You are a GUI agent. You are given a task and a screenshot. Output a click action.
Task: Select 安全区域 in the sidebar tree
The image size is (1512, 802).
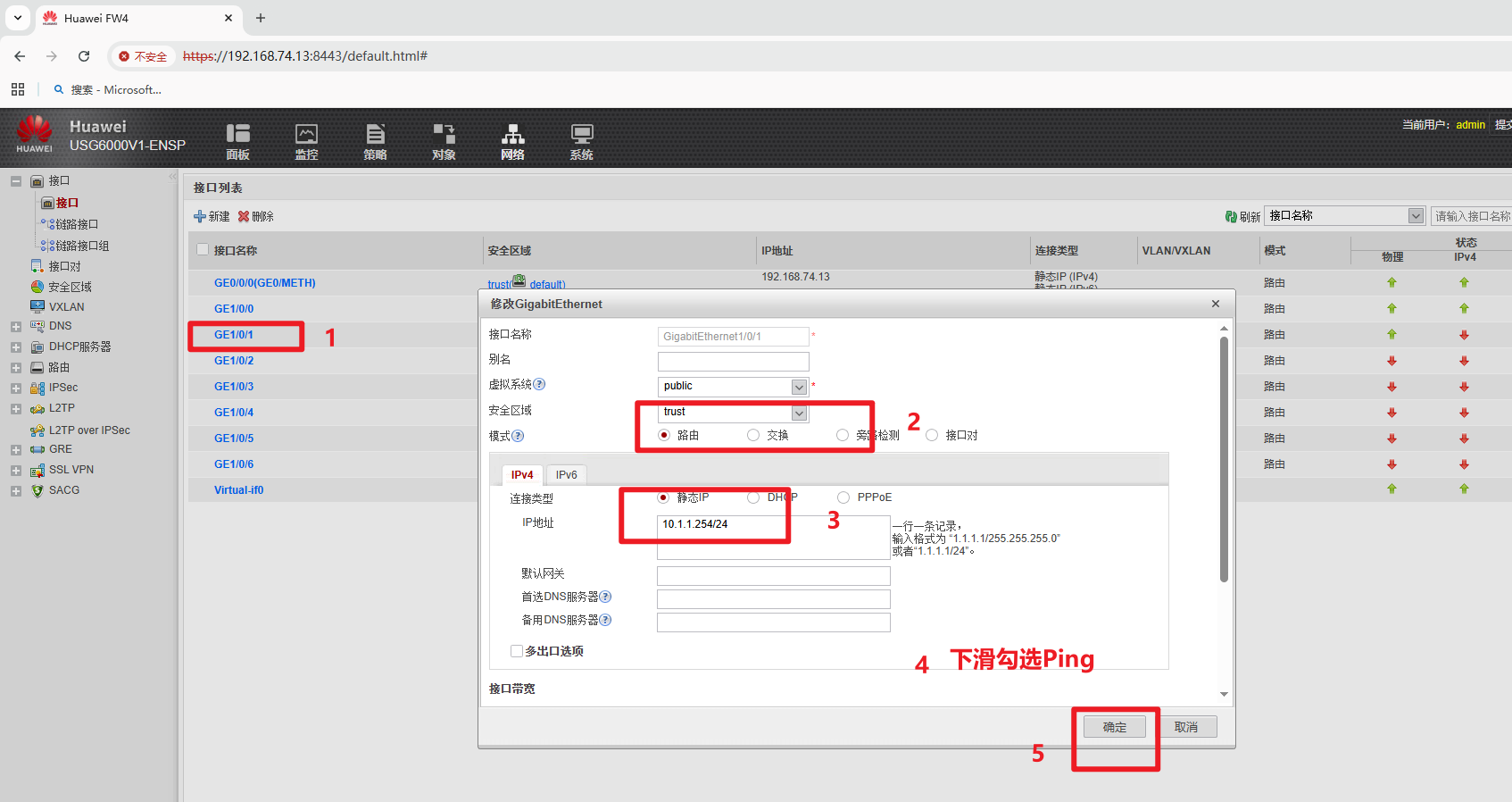(70, 287)
